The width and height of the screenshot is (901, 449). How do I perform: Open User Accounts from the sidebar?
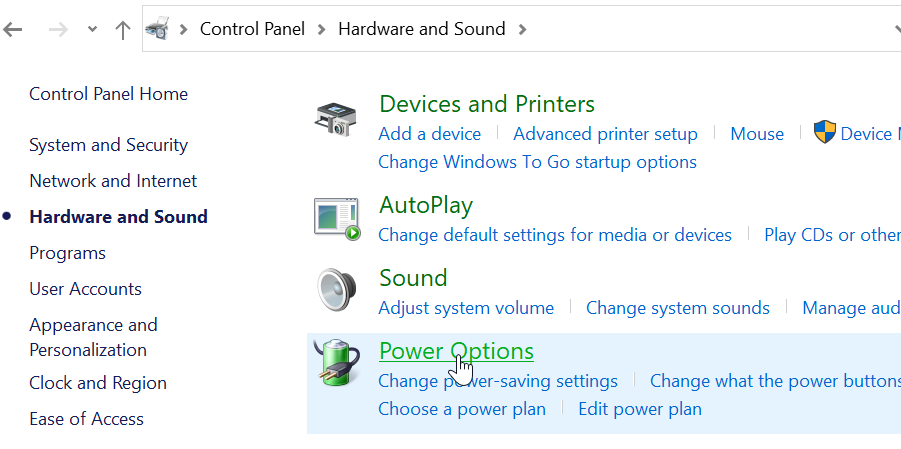(86, 289)
